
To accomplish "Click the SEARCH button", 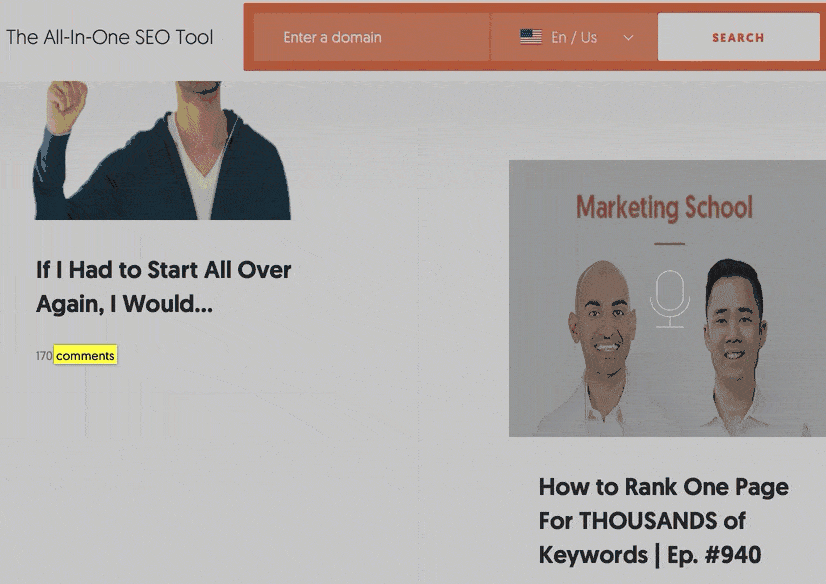I will point(739,37).
